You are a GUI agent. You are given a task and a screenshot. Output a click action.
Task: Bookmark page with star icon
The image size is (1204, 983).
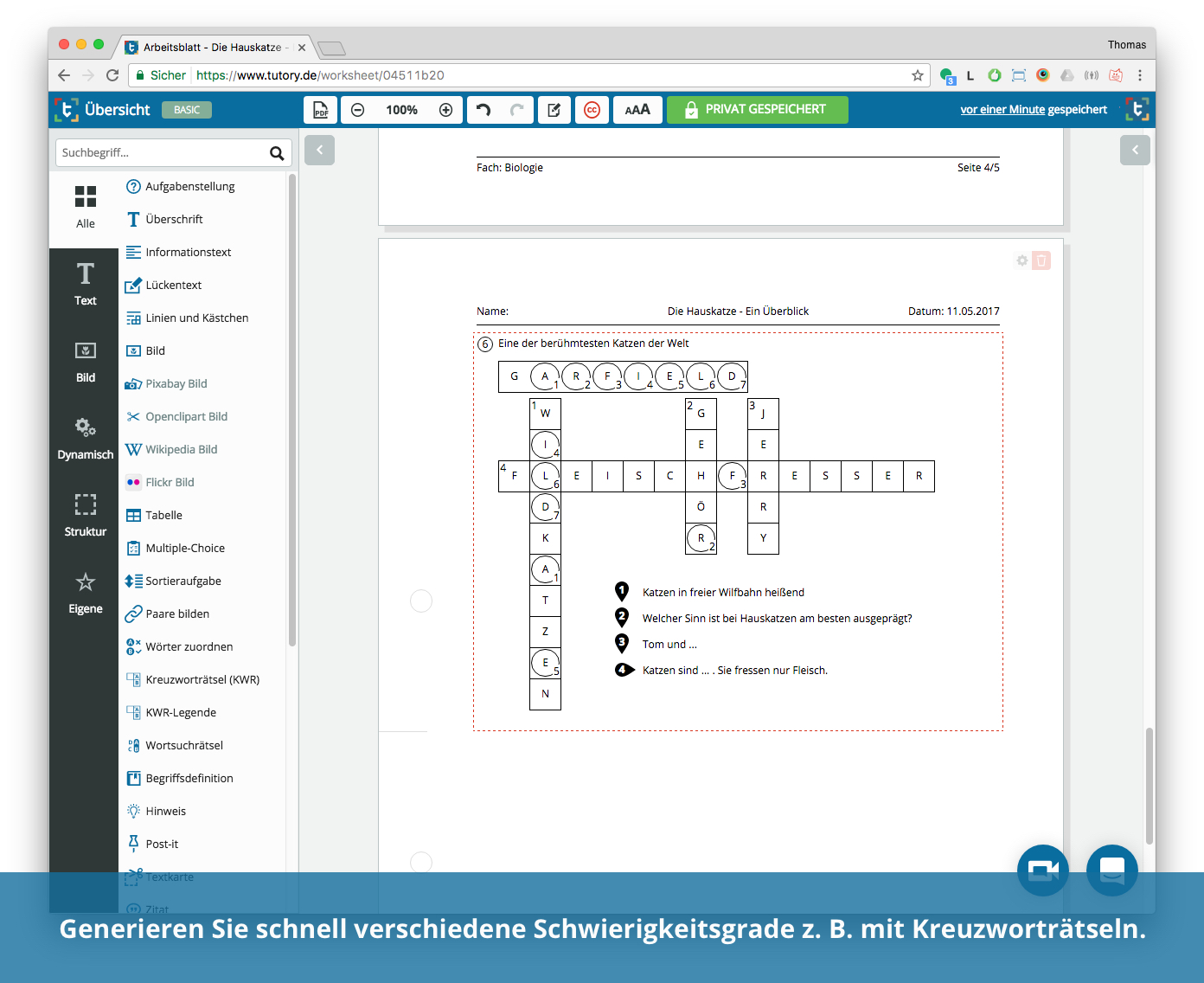tap(918, 75)
